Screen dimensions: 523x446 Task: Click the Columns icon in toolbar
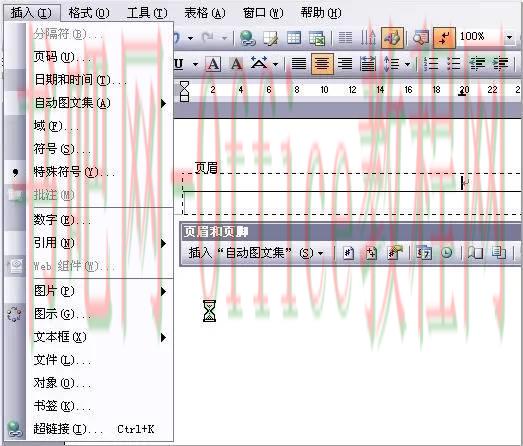(345, 38)
